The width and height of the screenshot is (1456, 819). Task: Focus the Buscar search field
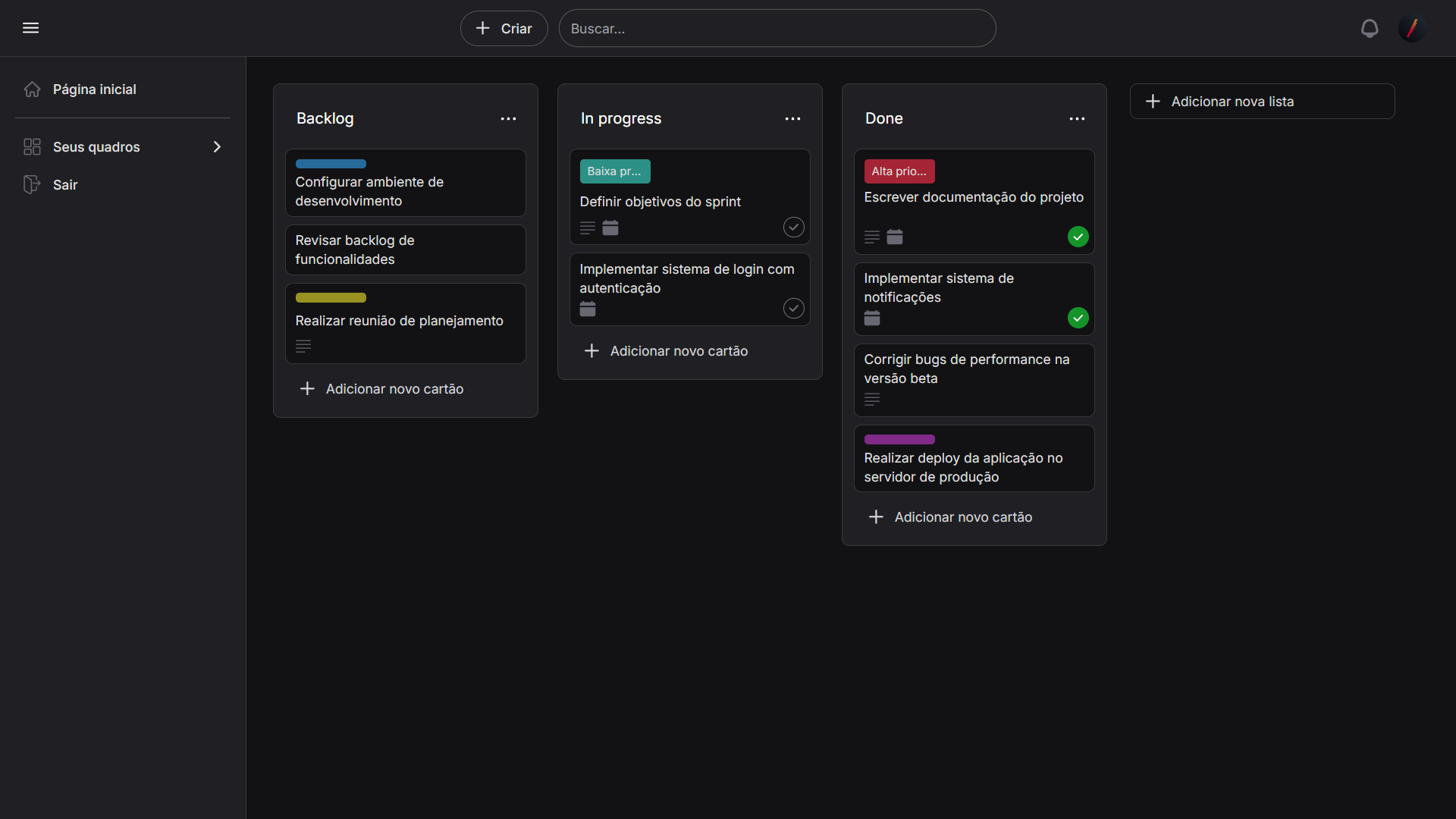point(777,28)
